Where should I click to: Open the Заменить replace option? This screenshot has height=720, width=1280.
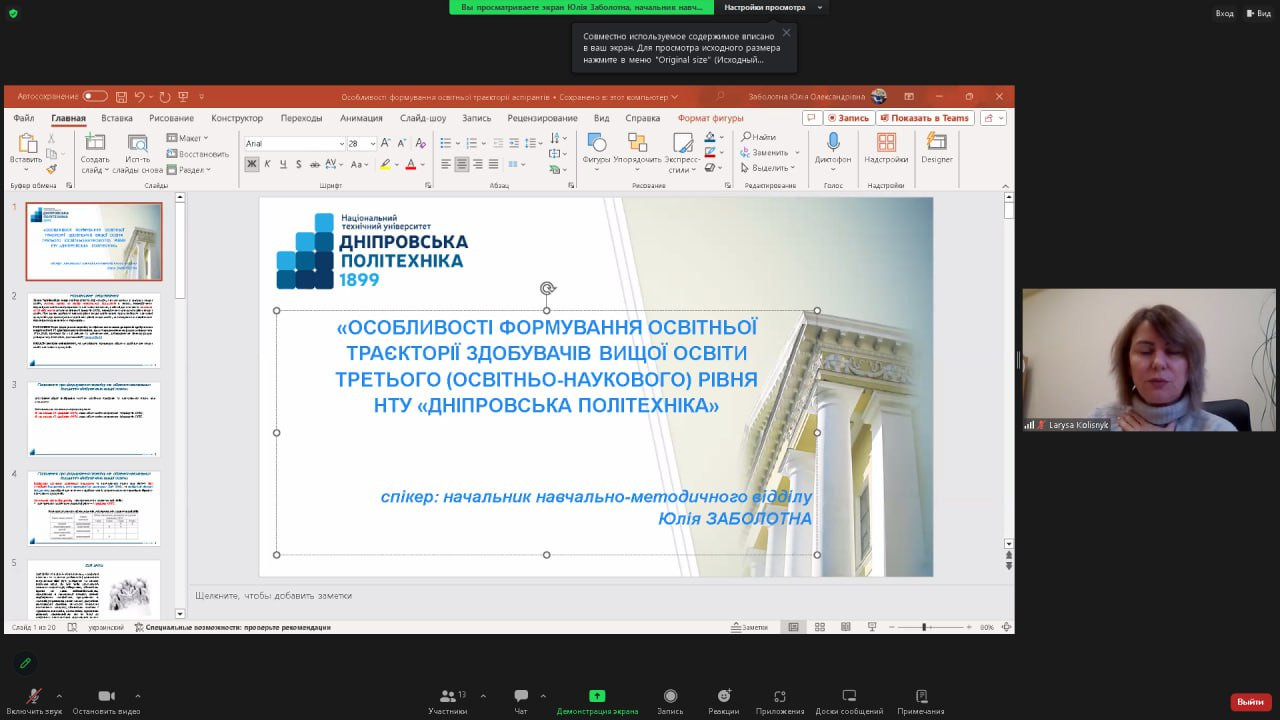coord(765,153)
